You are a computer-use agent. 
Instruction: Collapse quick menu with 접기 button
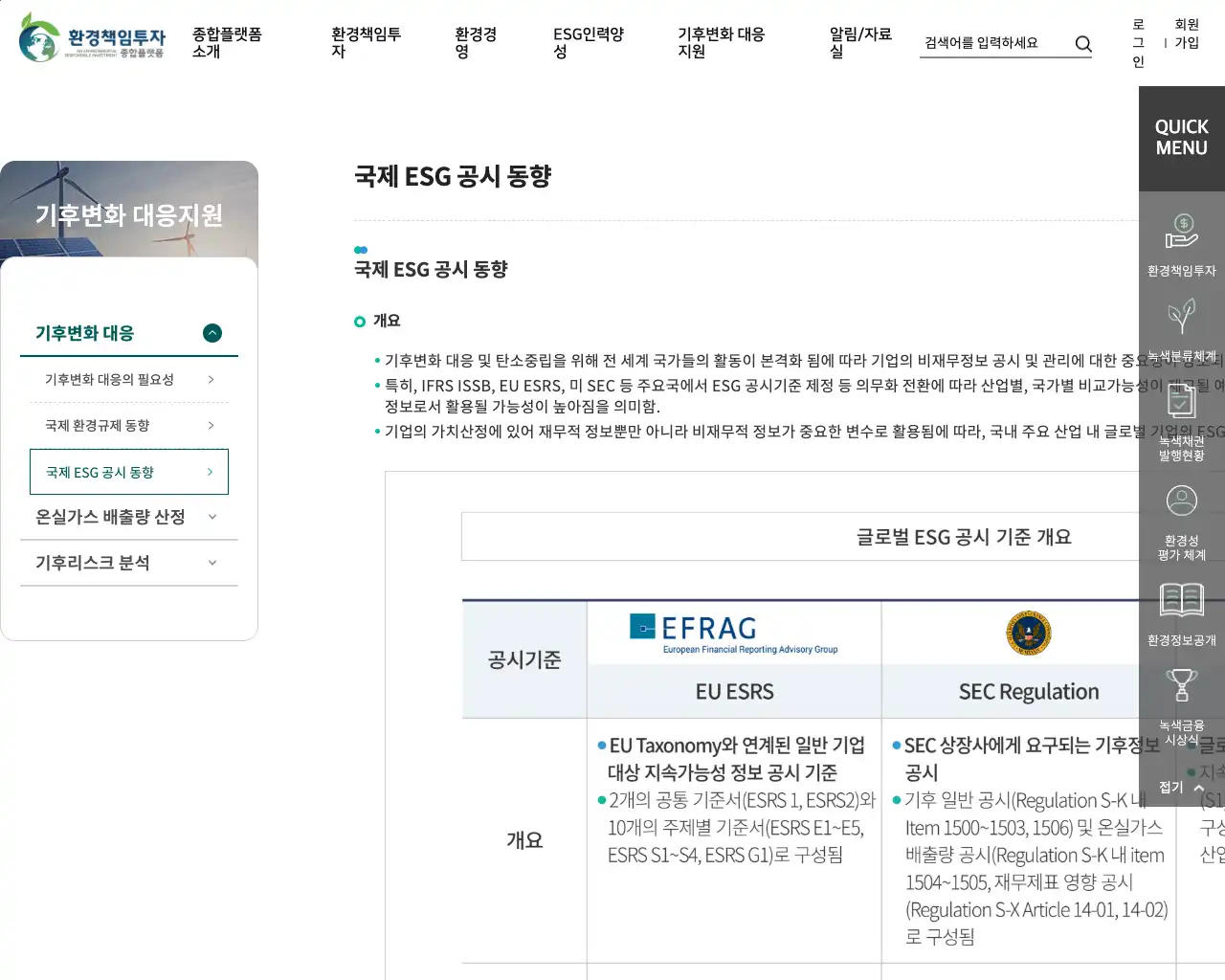pos(1181,788)
